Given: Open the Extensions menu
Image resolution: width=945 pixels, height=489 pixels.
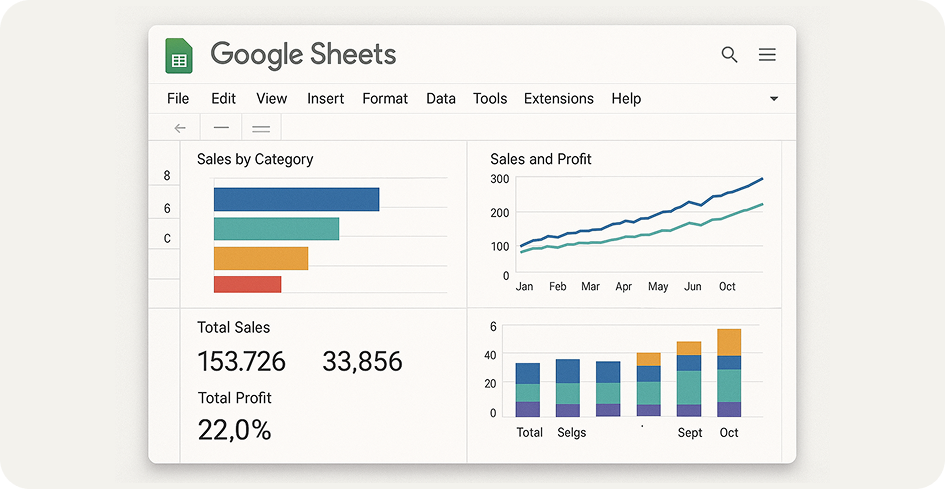Looking at the screenshot, I should [558, 99].
